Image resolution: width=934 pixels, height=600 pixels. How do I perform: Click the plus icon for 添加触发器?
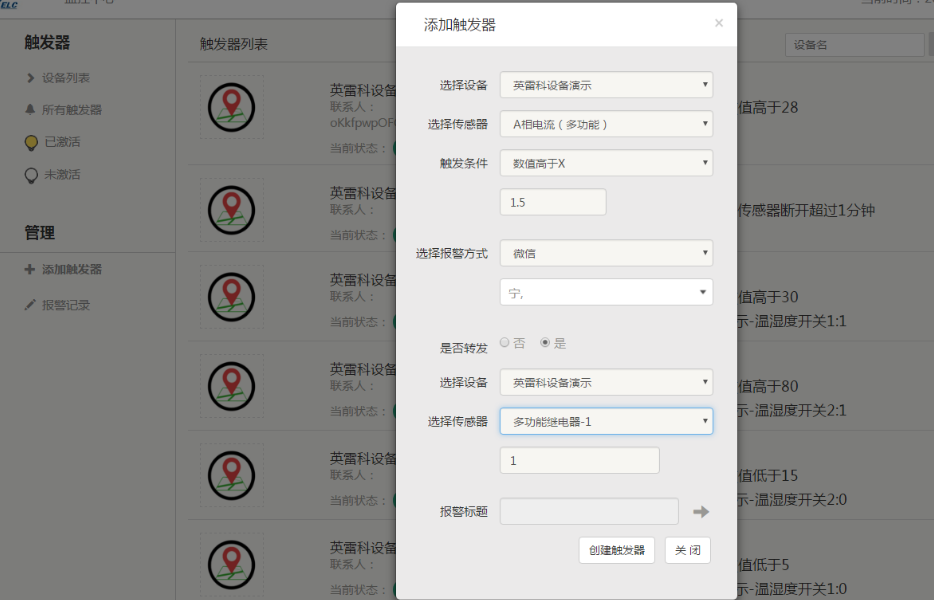(x=30, y=270)
